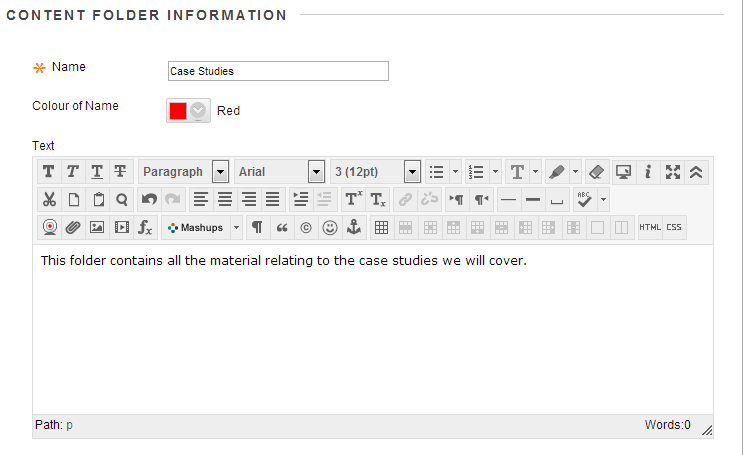Image resolution: width=743 pixels, height=455 pixels.
Task: Click the Undo arrow icon
Action: tap(149, 199)
